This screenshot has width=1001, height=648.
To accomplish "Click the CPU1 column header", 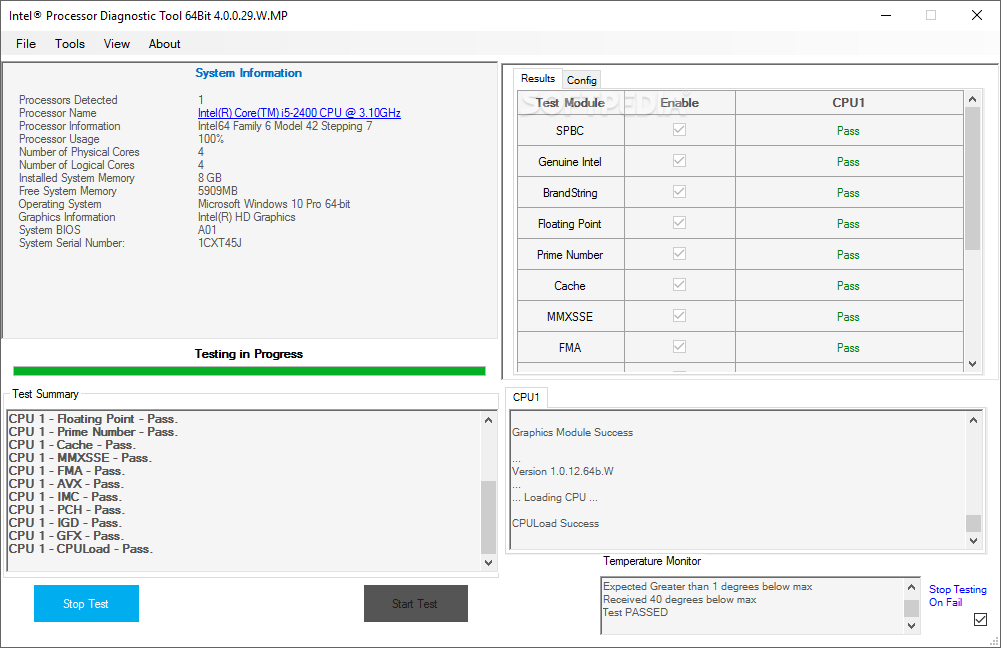I will click(848, 103).
